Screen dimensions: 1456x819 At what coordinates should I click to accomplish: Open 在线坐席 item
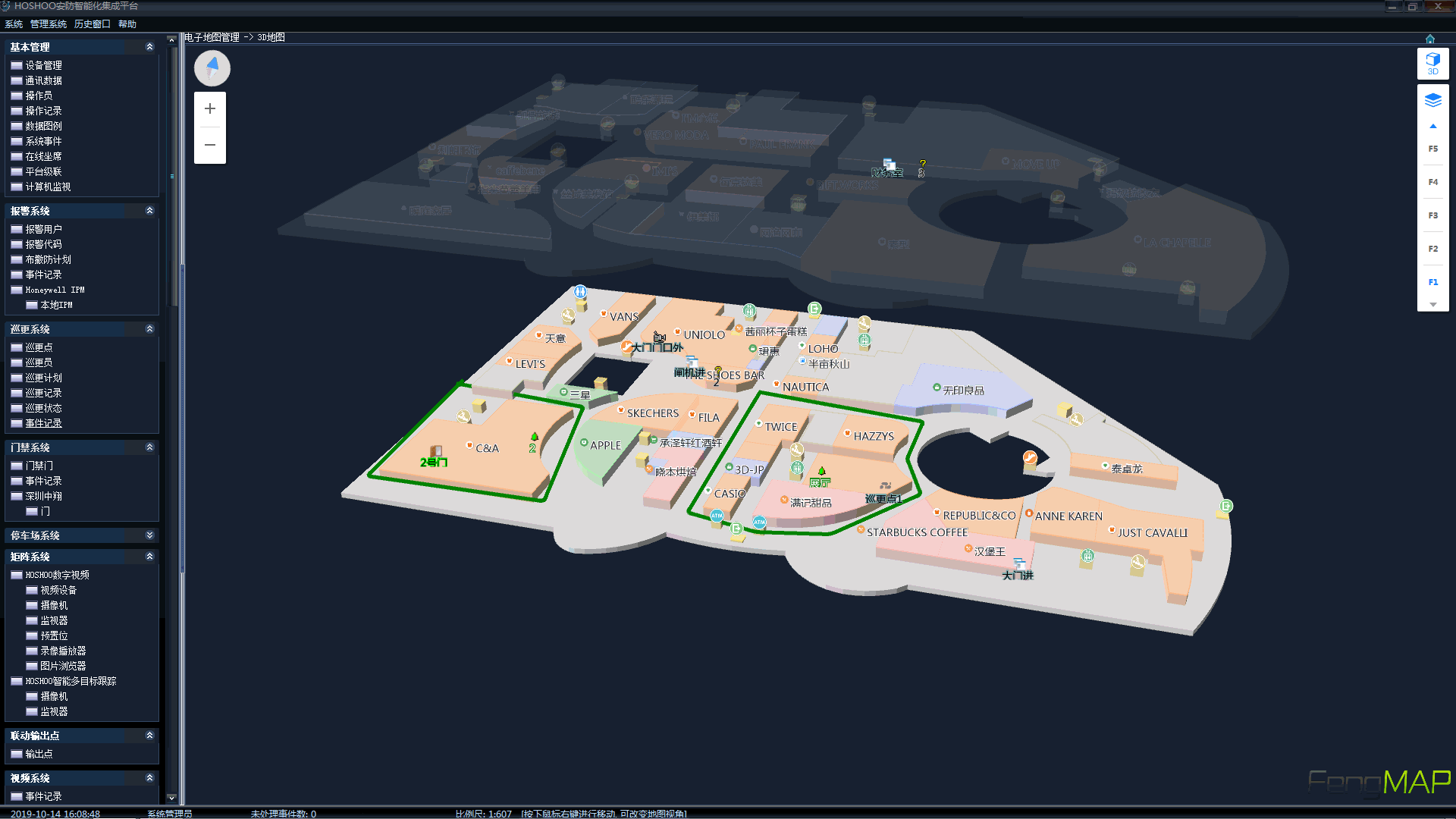click(x=44, y=156)
